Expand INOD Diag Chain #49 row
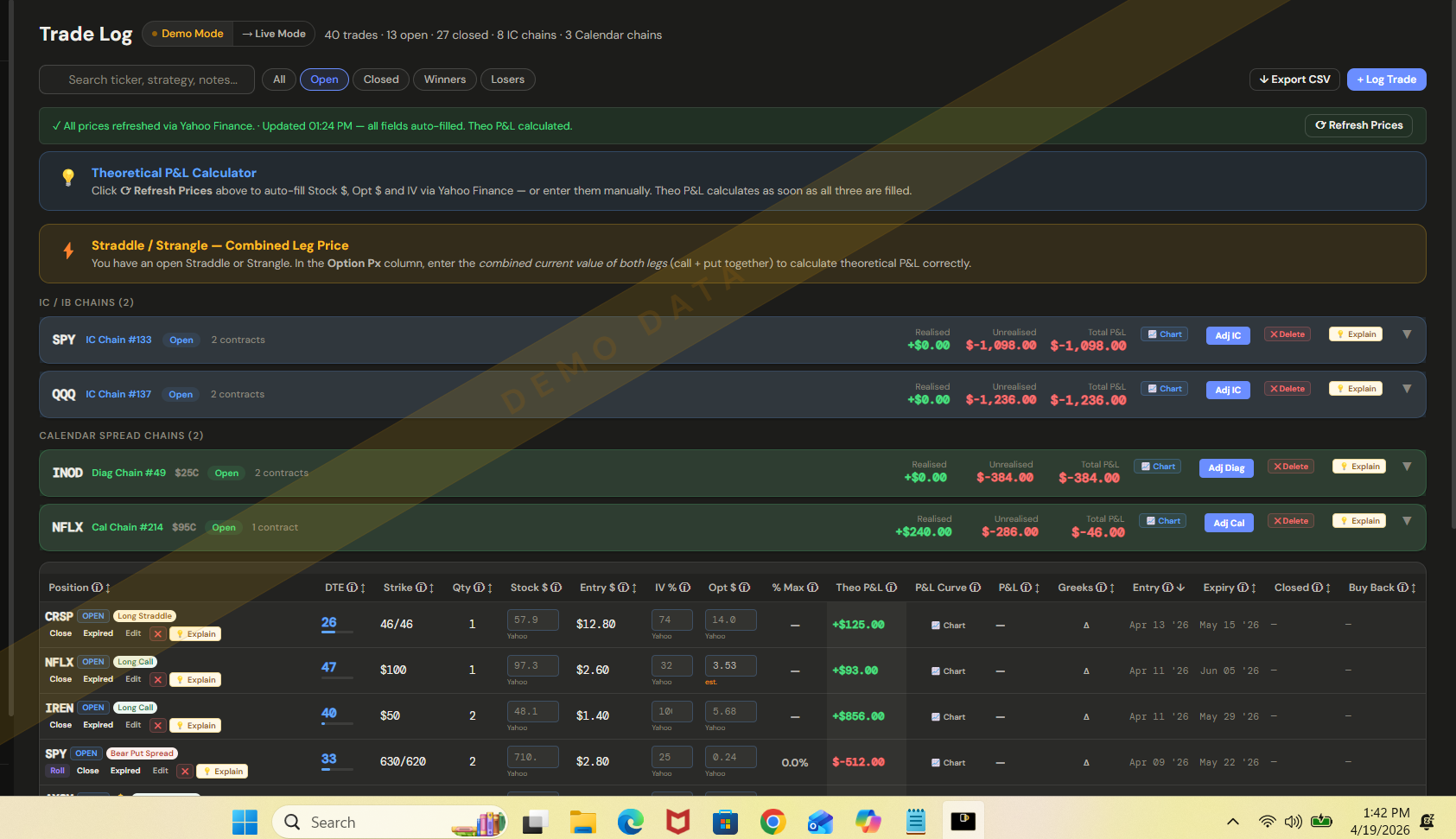The height and width of the screenshot is (839, 1456). click(x=1407, y=467)
